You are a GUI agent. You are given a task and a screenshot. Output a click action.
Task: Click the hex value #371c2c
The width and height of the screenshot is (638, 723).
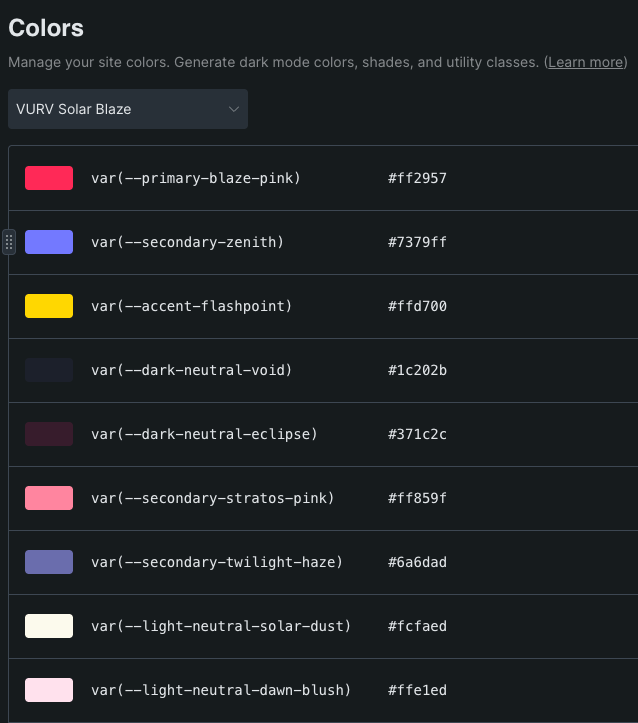click(417, 434)
